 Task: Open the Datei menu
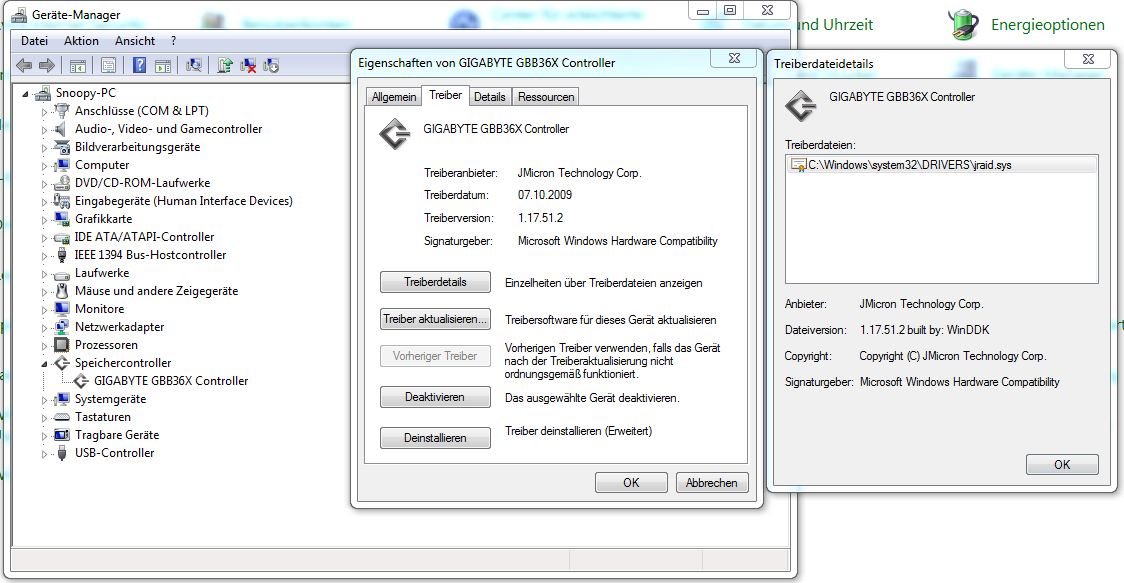pos(34,41)
